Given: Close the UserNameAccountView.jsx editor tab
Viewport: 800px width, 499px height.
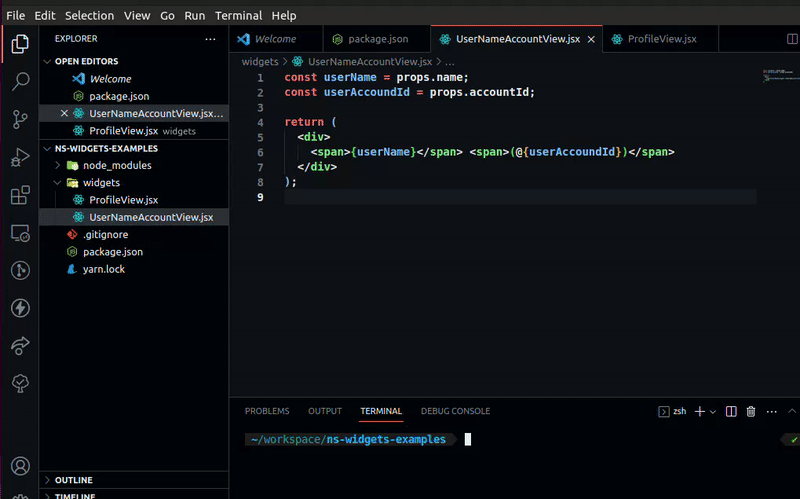Looking at the screenshot, I should pos(591,39).
